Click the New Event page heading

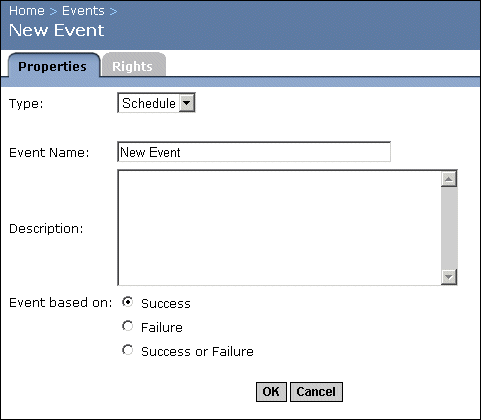point(56,30)
